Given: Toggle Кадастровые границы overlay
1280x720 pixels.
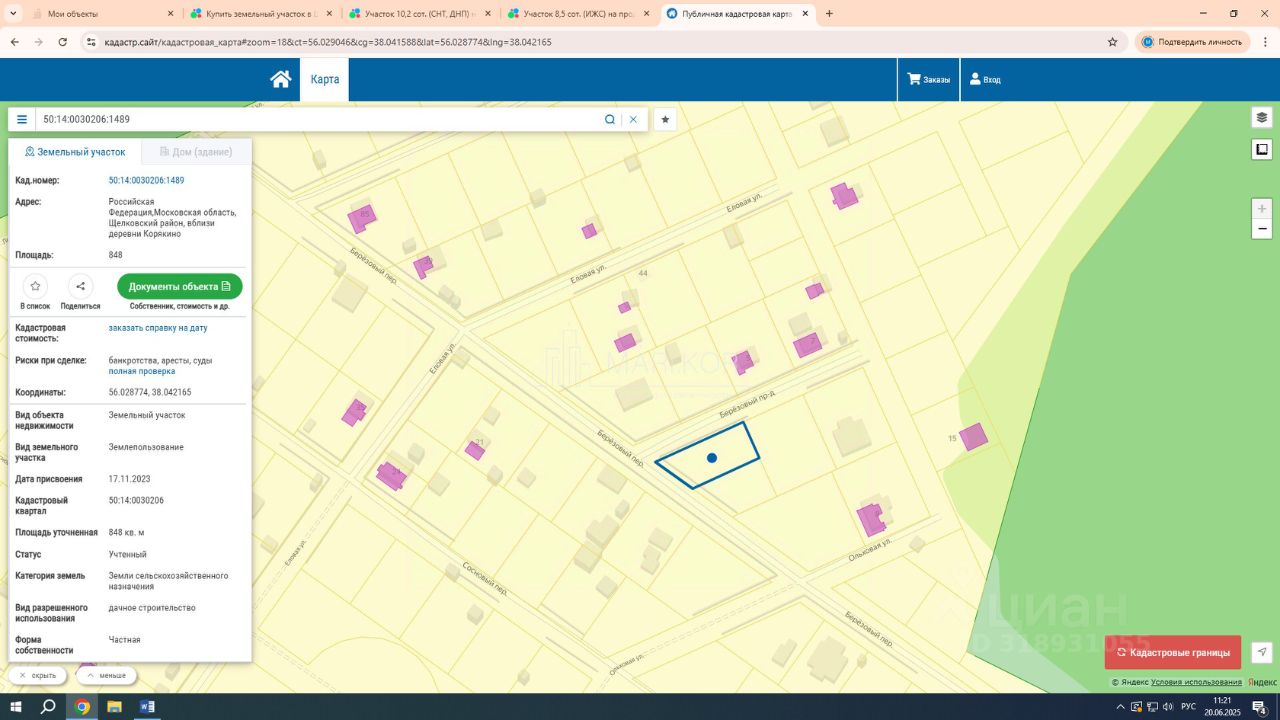Looking at the screenshot, I should coord(1172,652).
